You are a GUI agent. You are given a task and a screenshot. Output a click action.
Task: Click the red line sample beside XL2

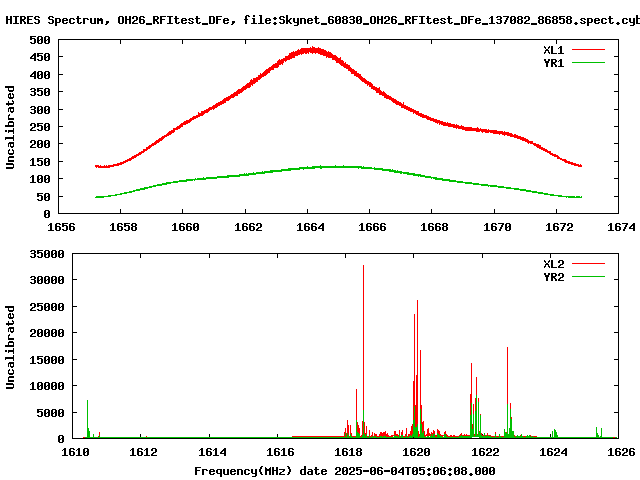coord(588,264)
